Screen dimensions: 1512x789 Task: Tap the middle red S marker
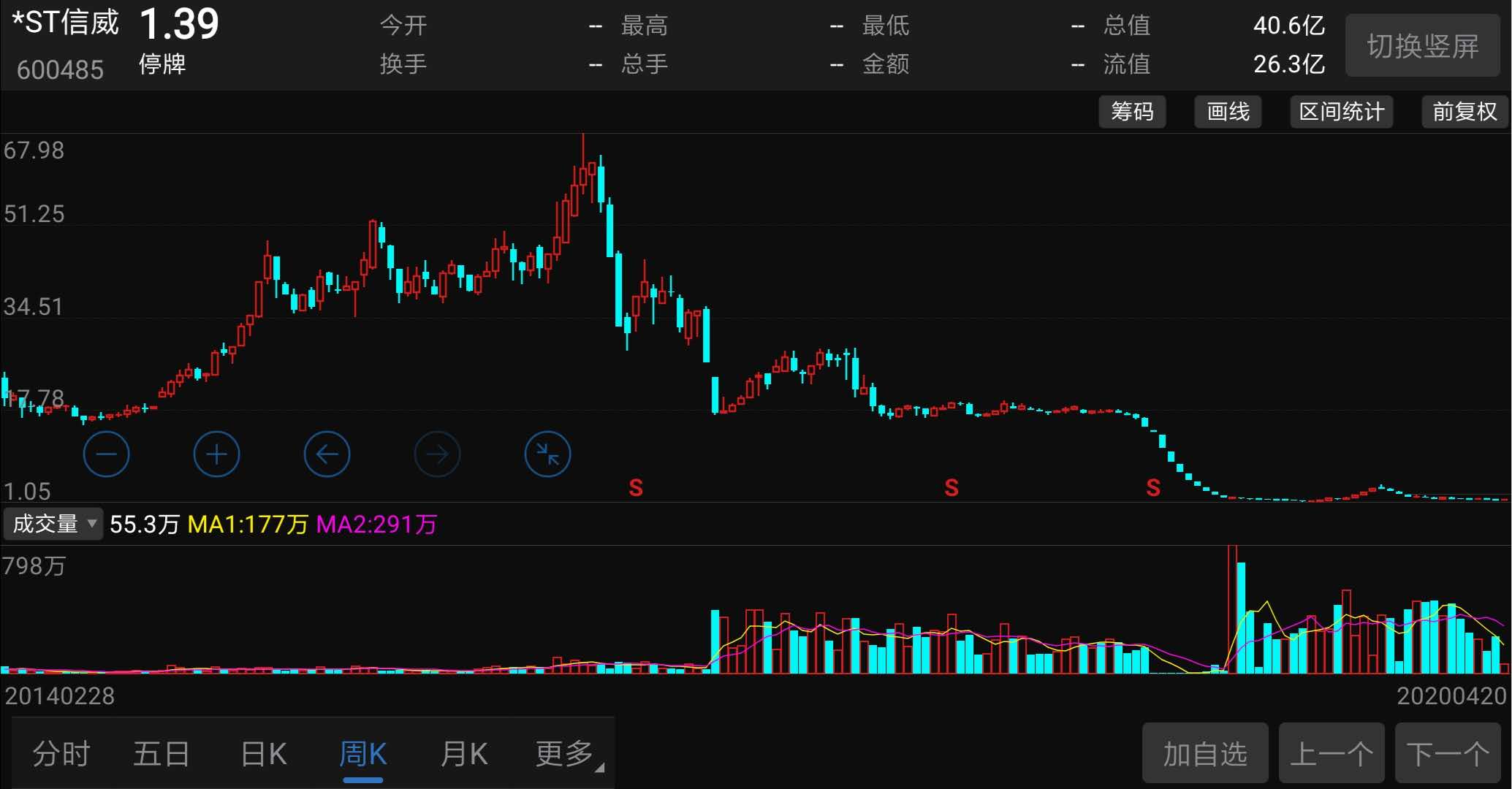[951, 487]
